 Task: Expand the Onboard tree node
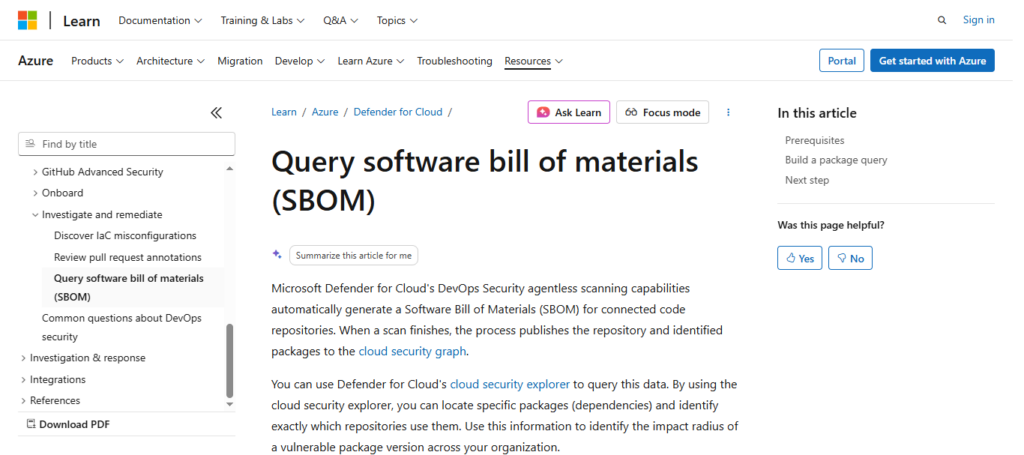(x=35, y=193)
